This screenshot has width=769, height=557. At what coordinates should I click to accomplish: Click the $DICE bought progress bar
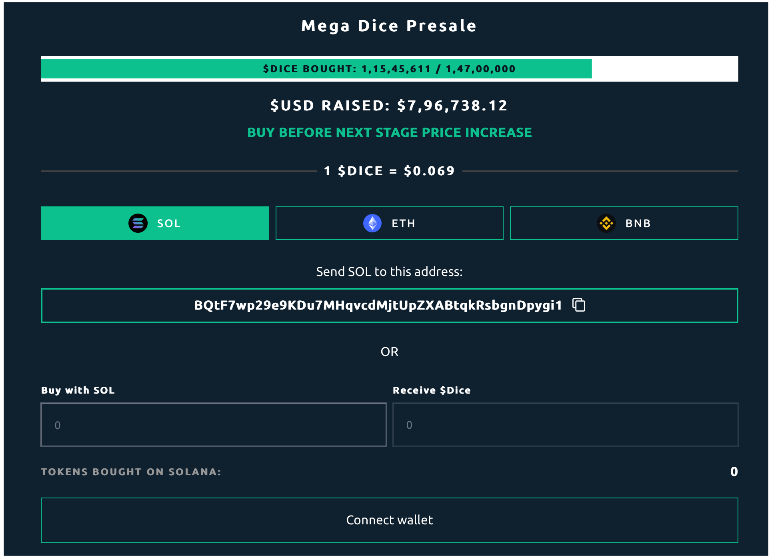click(389, 69)
